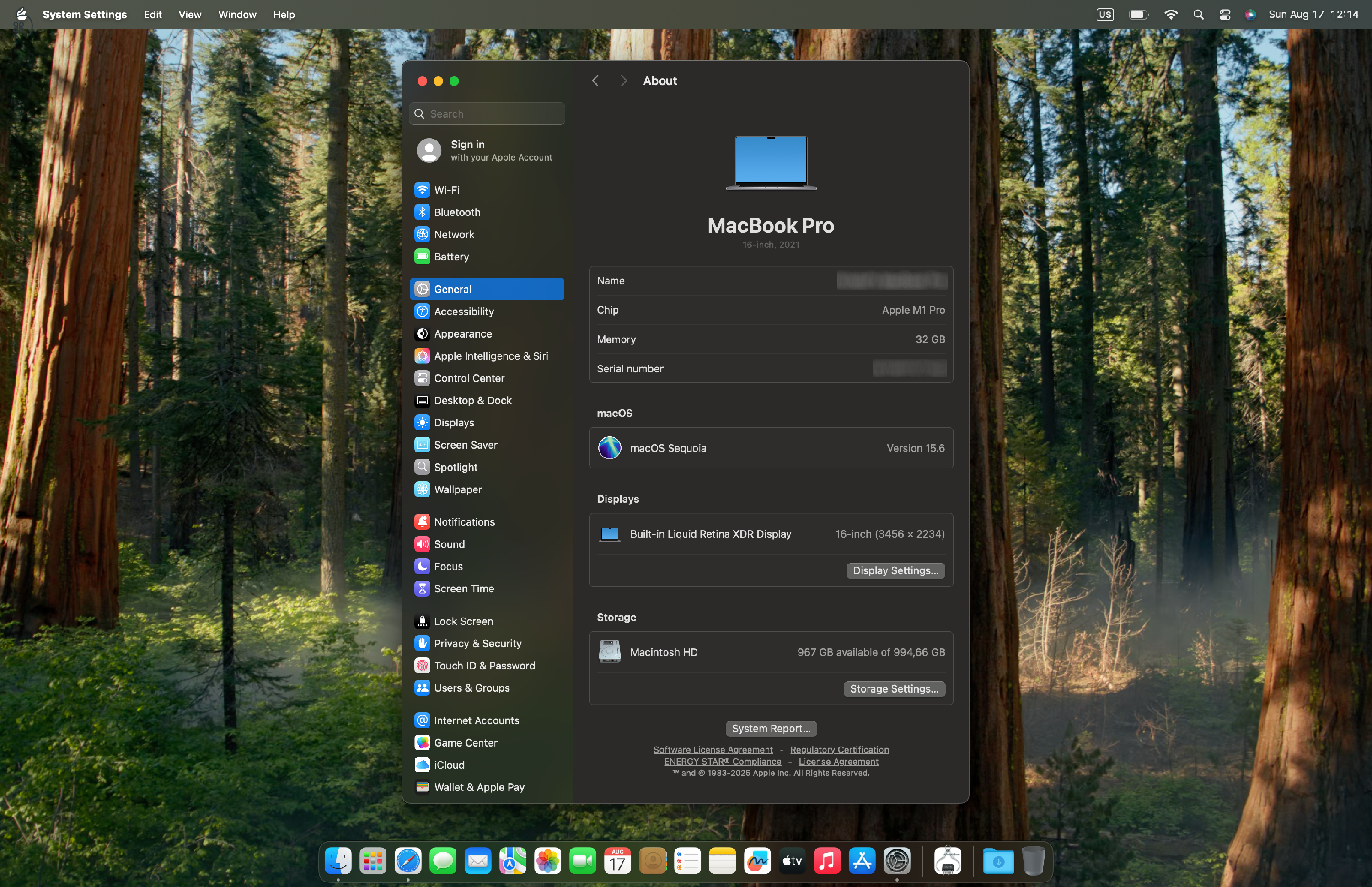Click the MacBook Pro laptop image
The height and width of the screenshot is (887, 1372).
pos(771,163)
